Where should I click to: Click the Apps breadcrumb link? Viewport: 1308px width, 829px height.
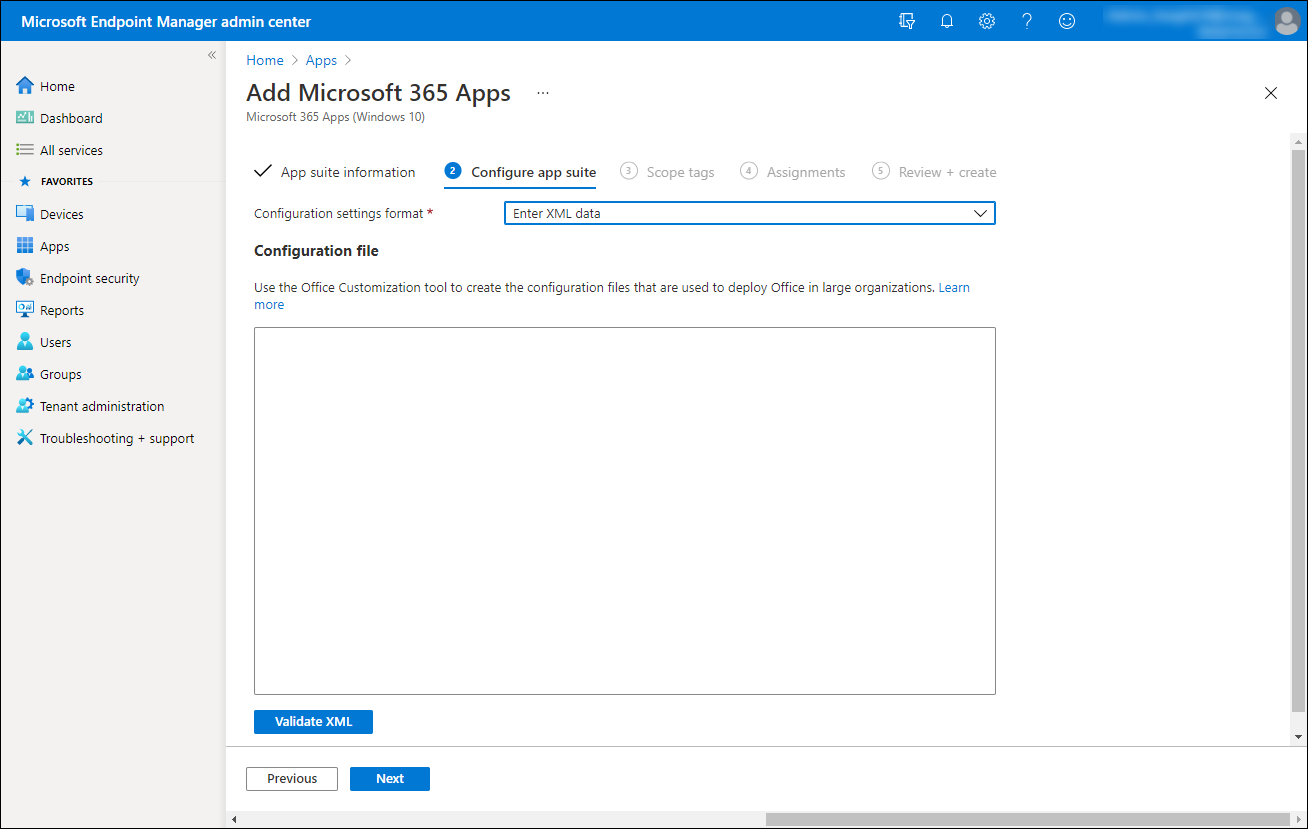[321, 60]
